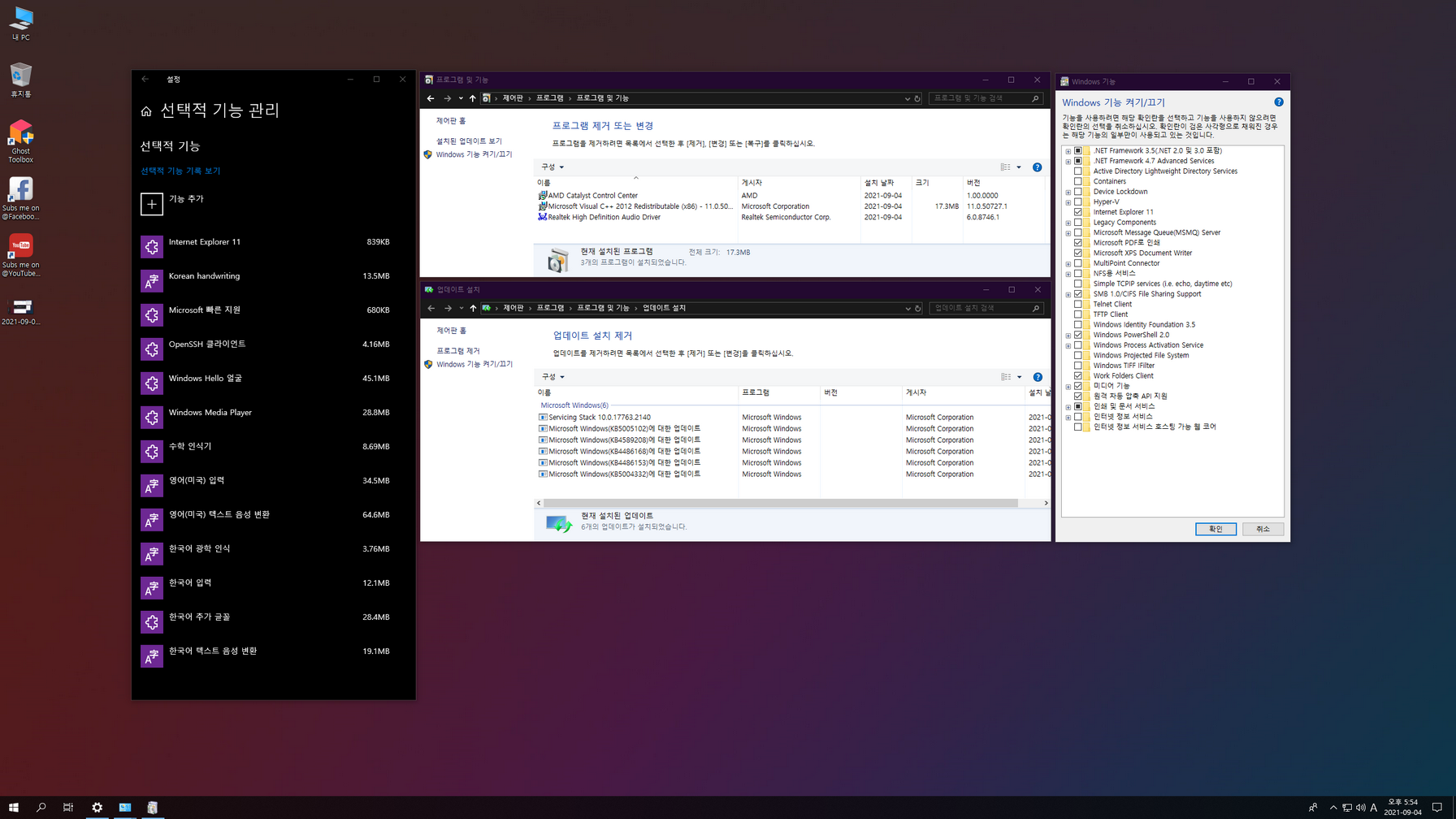
Task: Click the plus icon to add a feature
Action: tap(152, 204)
